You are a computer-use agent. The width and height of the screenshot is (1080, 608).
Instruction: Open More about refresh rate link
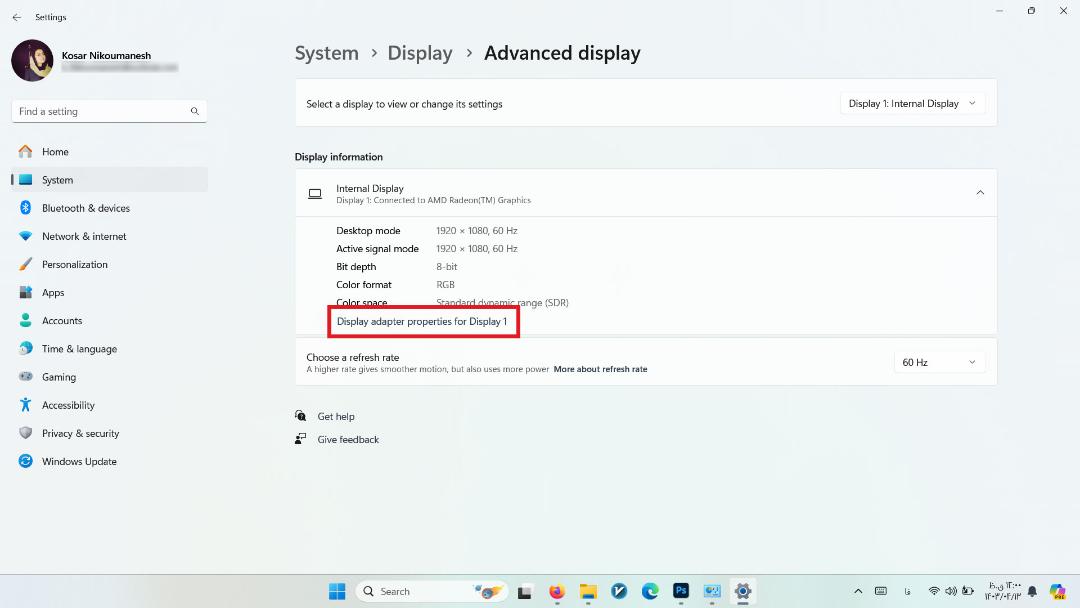pos(600,369)
